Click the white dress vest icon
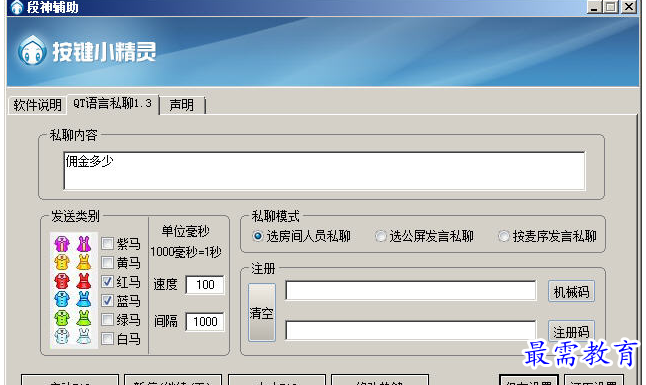The height and width of the screenshot is (385, 646). (x=84, y=336)
